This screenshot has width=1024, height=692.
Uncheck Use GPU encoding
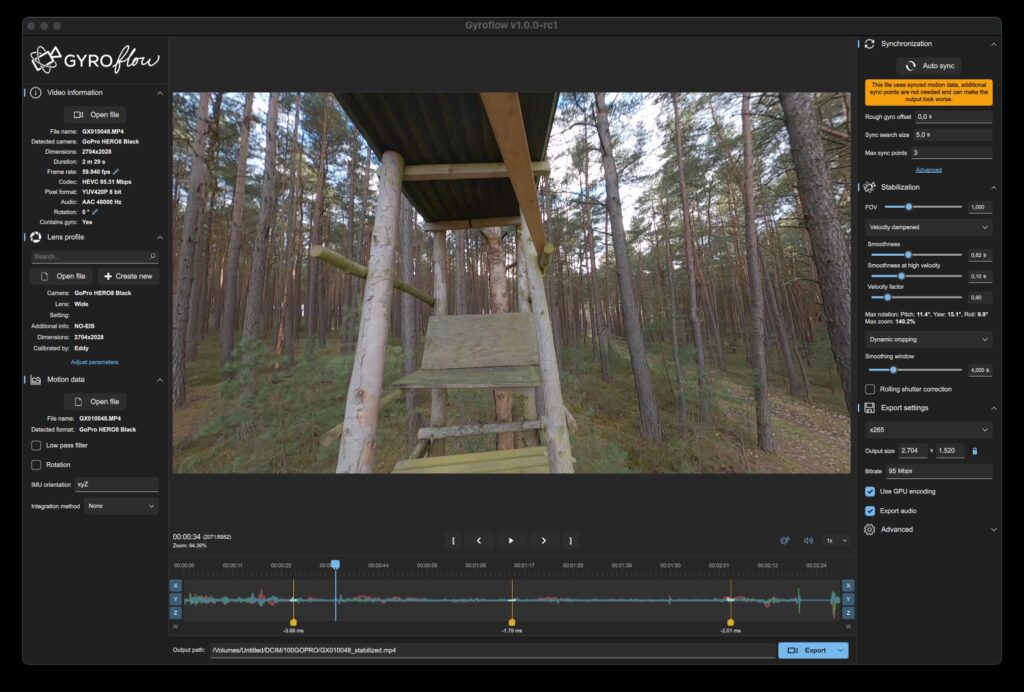[870, 491]
